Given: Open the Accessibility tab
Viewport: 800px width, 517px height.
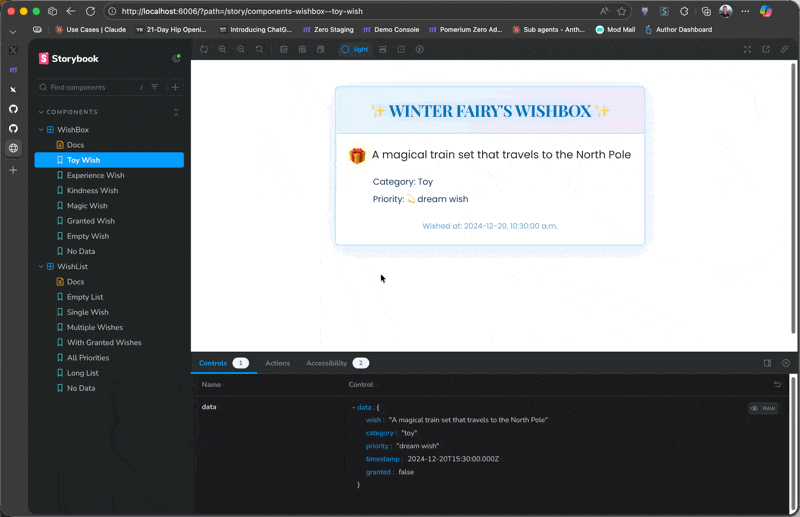Looking at the screenshot, I should (326, 363).
